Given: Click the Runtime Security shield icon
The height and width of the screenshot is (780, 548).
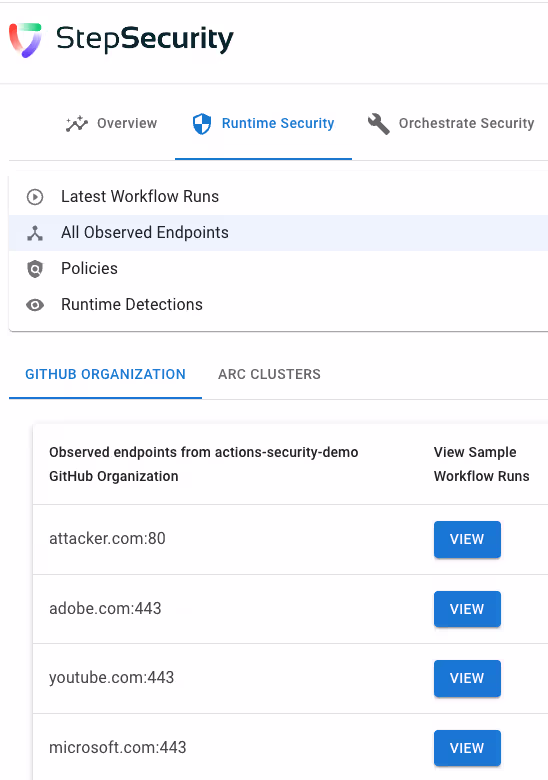Looking at the screenshot, I should click(x=202, y=123).
